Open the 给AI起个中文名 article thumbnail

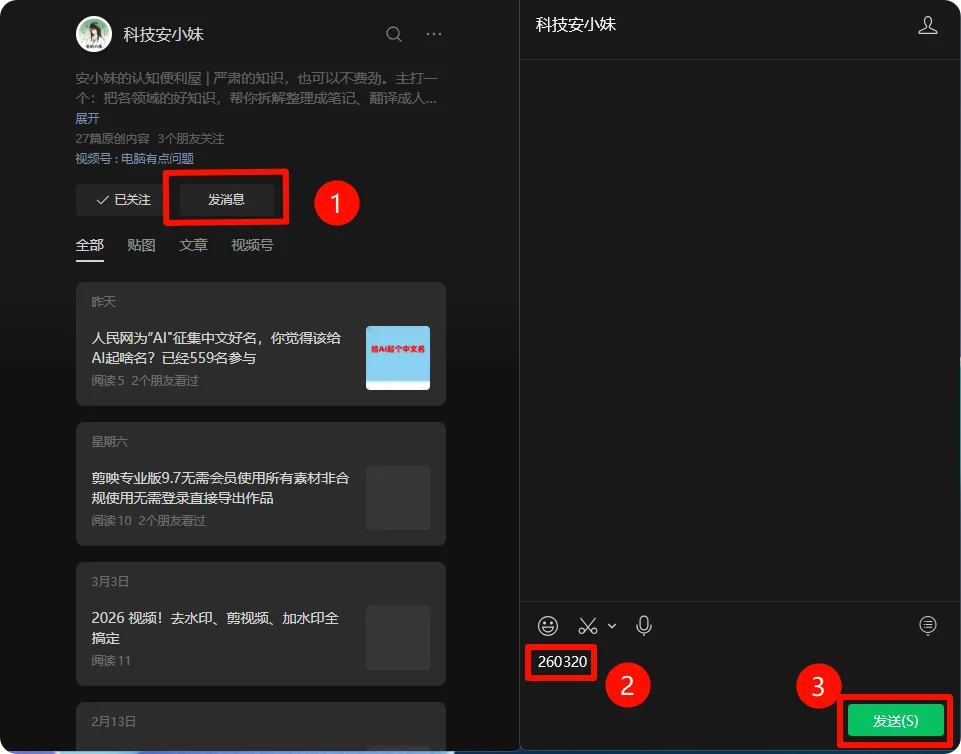click(x=398, y=358)
